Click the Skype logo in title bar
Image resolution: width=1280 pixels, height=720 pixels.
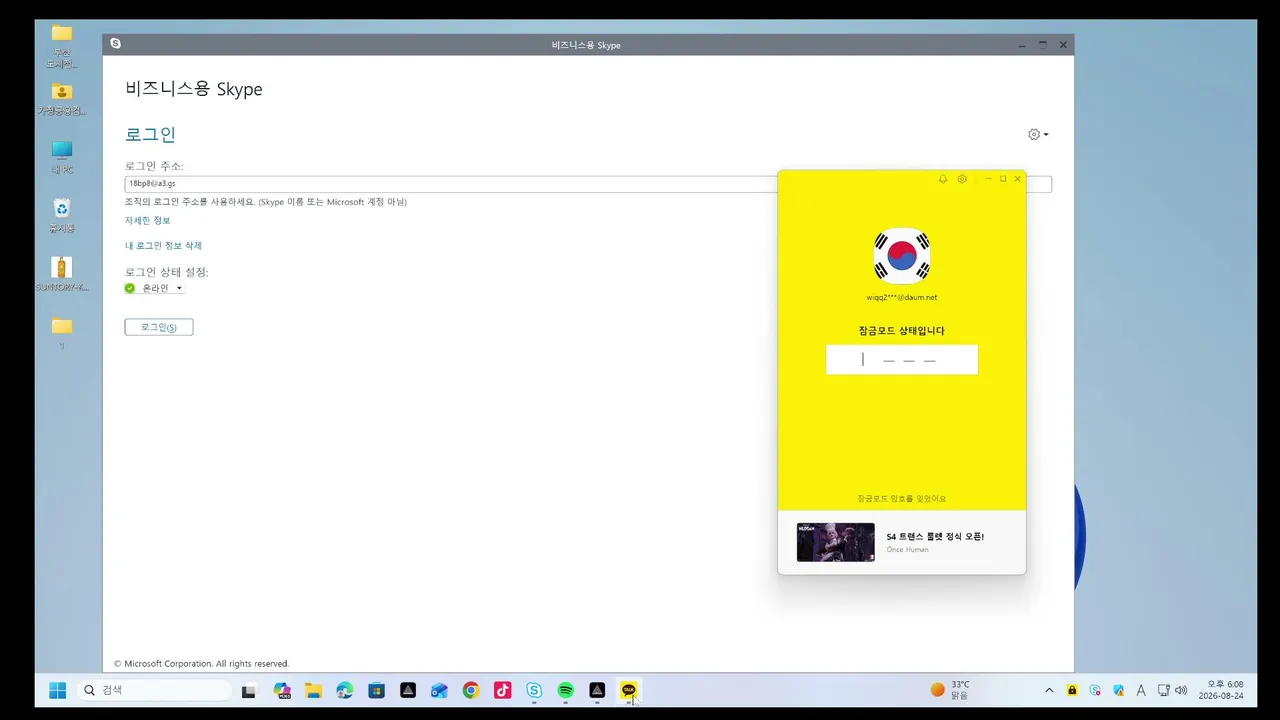click(116, 44)
